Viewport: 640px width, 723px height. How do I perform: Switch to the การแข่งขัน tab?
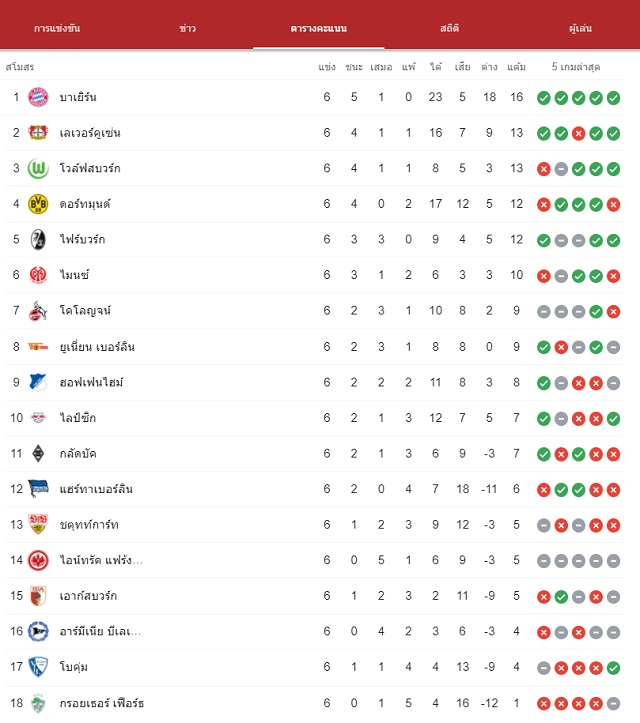coord(57,28)
